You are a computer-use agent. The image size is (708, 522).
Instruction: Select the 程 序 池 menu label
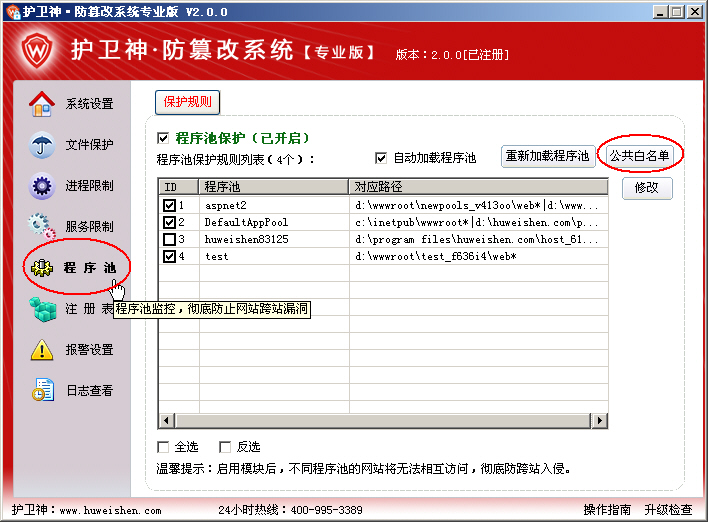click(x=89, y=268)
